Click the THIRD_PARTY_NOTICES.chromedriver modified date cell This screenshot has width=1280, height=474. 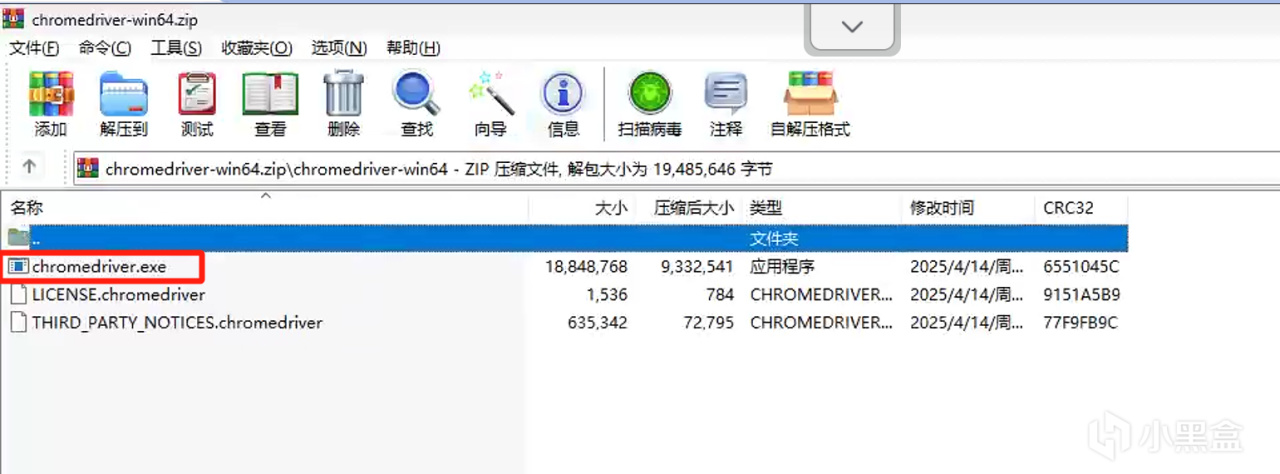[967, 323]
